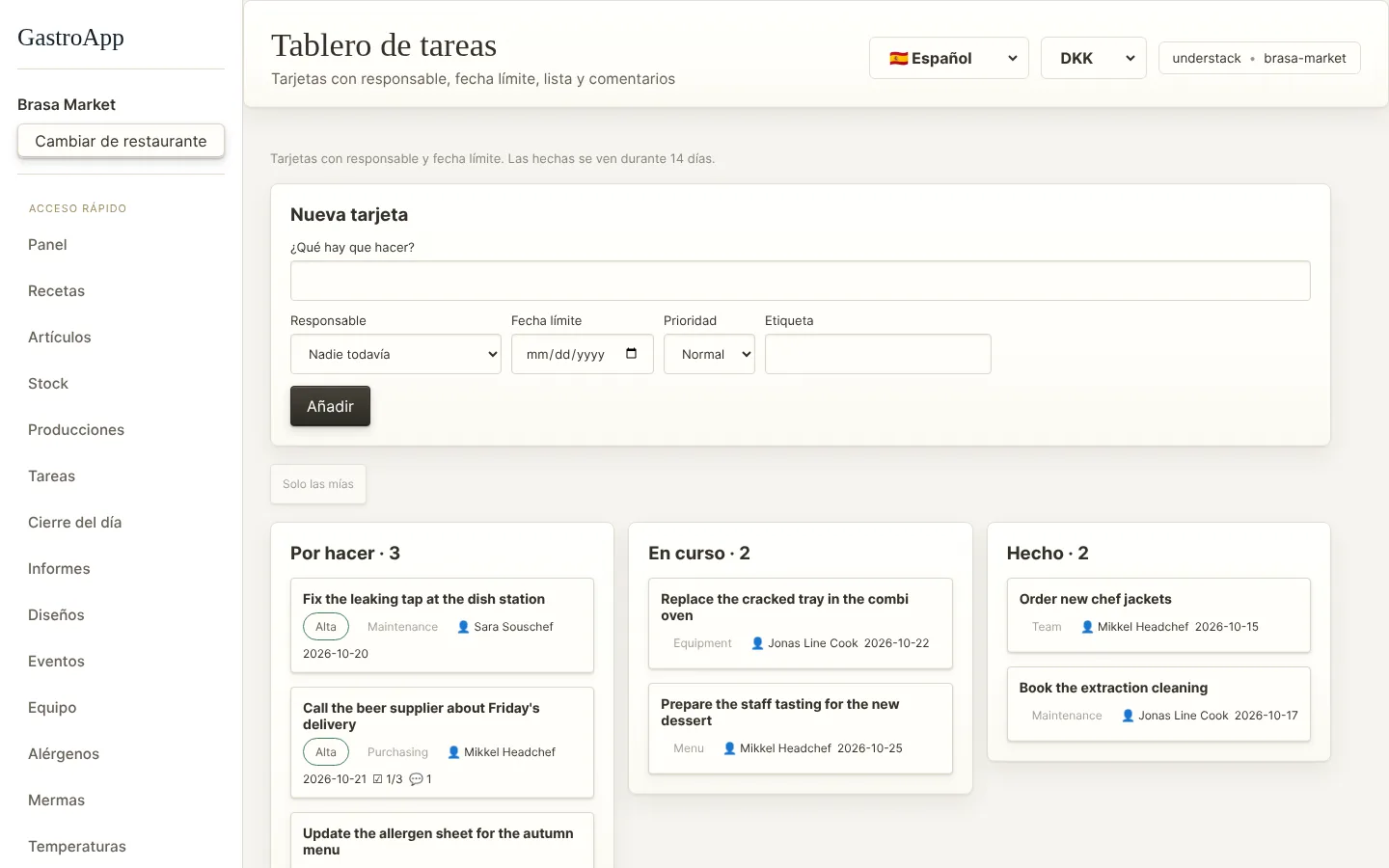1389x868 pixels.
Task: Click the GastroApp logo link
Action: click(70, 38)
